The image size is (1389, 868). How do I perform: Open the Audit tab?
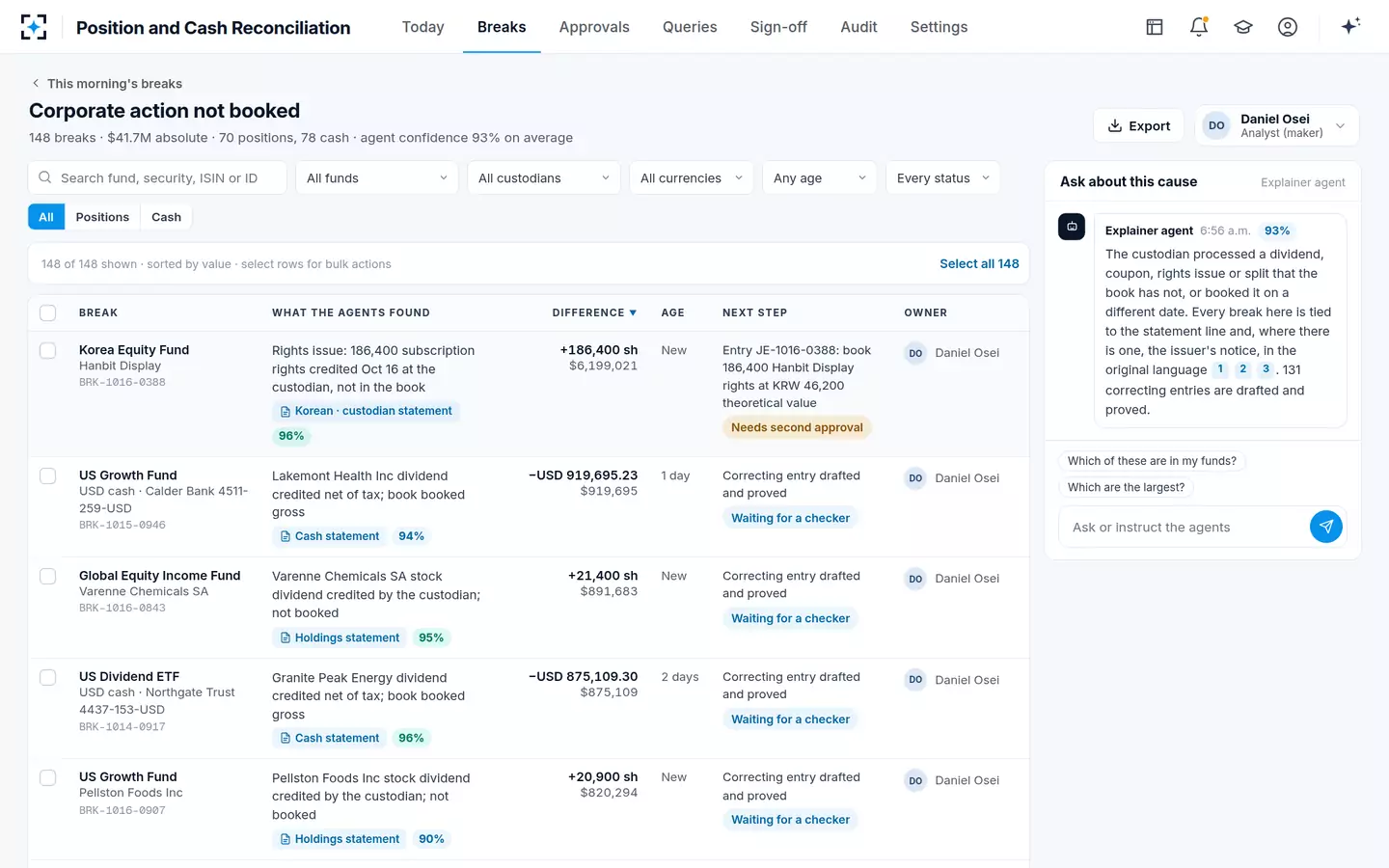click(858, 27)
